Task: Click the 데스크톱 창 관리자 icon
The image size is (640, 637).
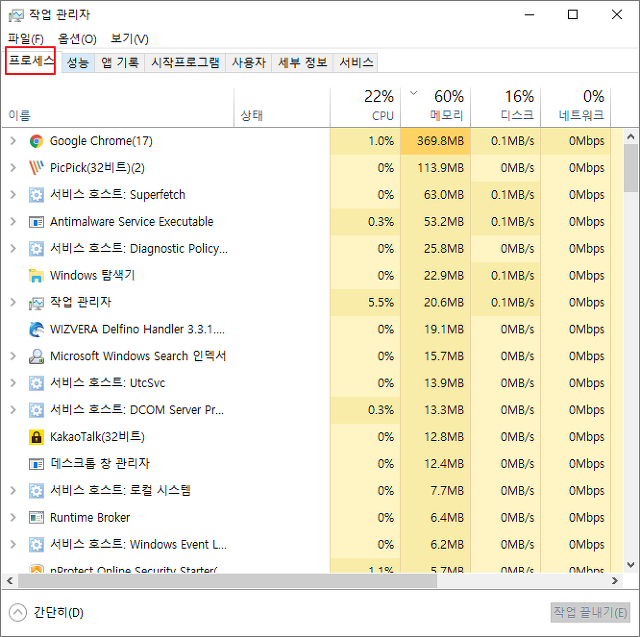Action: click(36, 464)
